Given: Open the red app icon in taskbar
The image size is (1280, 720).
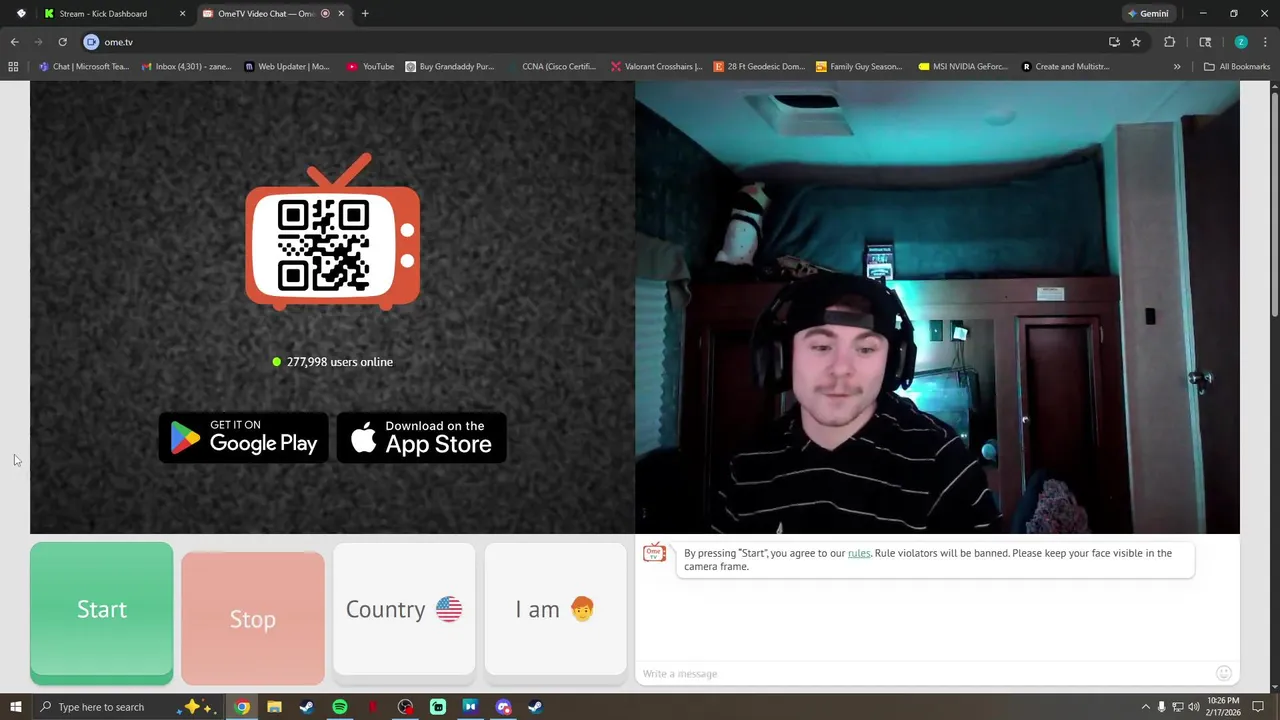Looking at the screenshot, I should 372,707.
